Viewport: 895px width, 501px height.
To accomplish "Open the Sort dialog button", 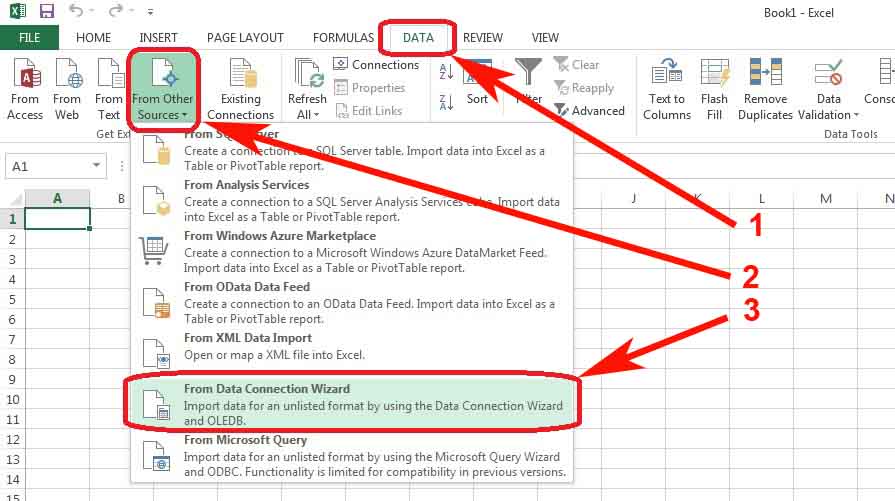I will click(477, 83).
